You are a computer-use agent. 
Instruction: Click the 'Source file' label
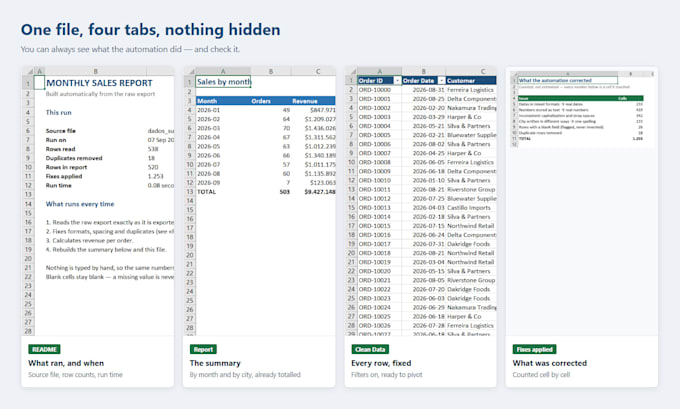pos(61,131)
